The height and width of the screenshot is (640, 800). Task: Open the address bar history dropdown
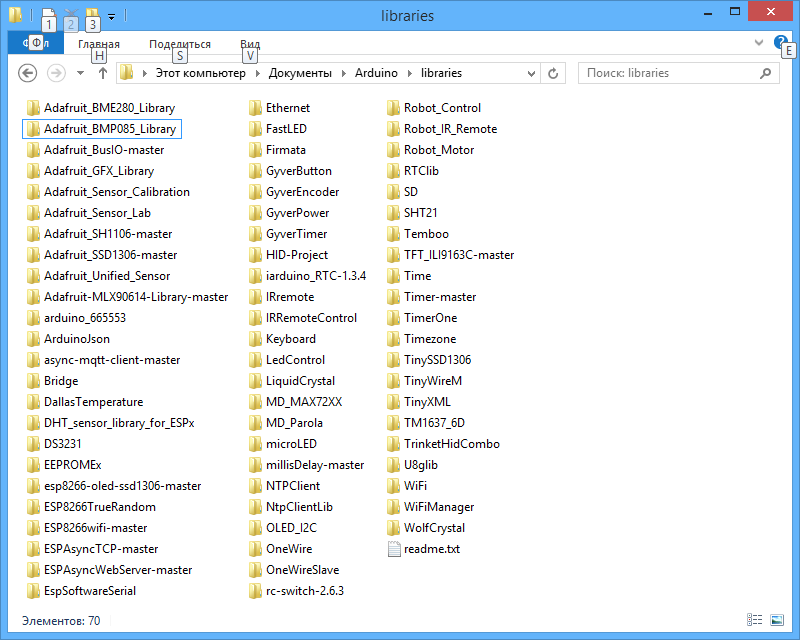(x=531, y=73)
